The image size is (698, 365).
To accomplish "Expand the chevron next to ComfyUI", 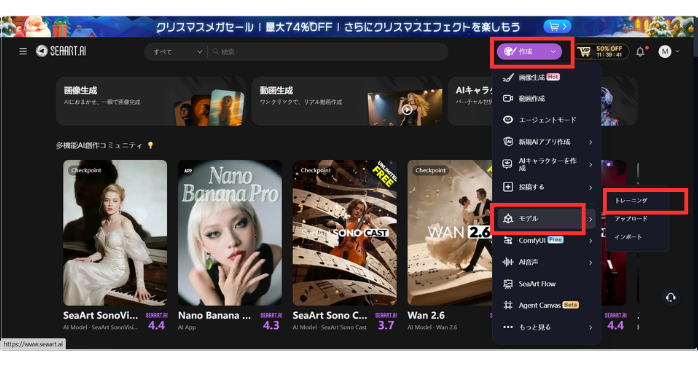I will coord(591,241).
